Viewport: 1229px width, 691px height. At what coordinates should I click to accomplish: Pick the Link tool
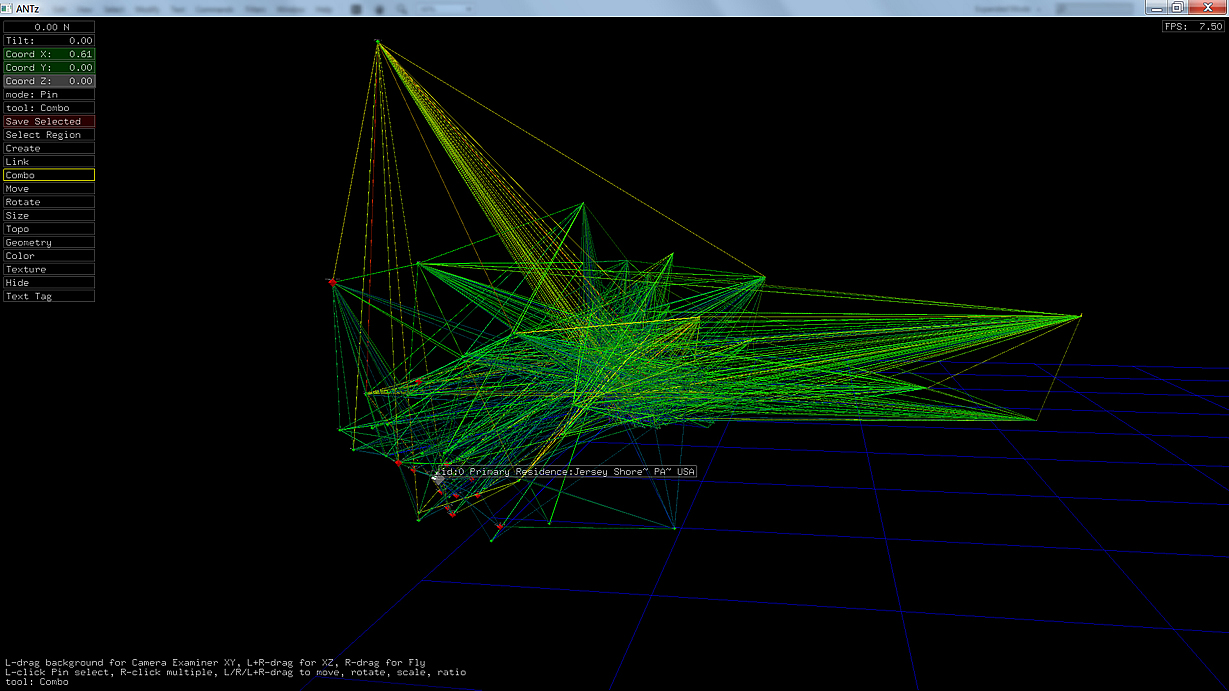49,162
